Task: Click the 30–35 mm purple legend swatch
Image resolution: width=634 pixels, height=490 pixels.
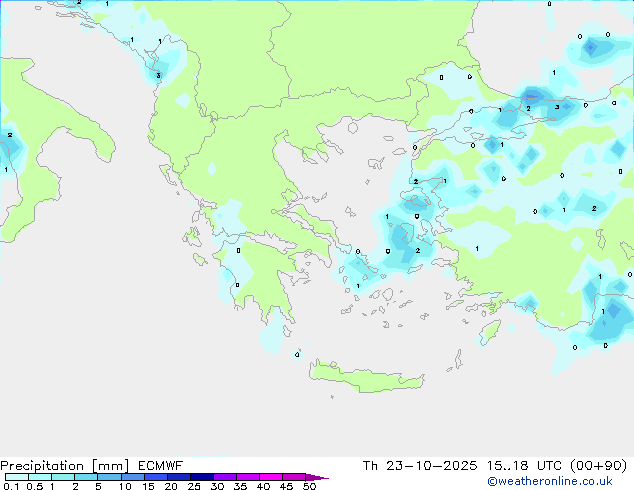Action: point(225,477)
